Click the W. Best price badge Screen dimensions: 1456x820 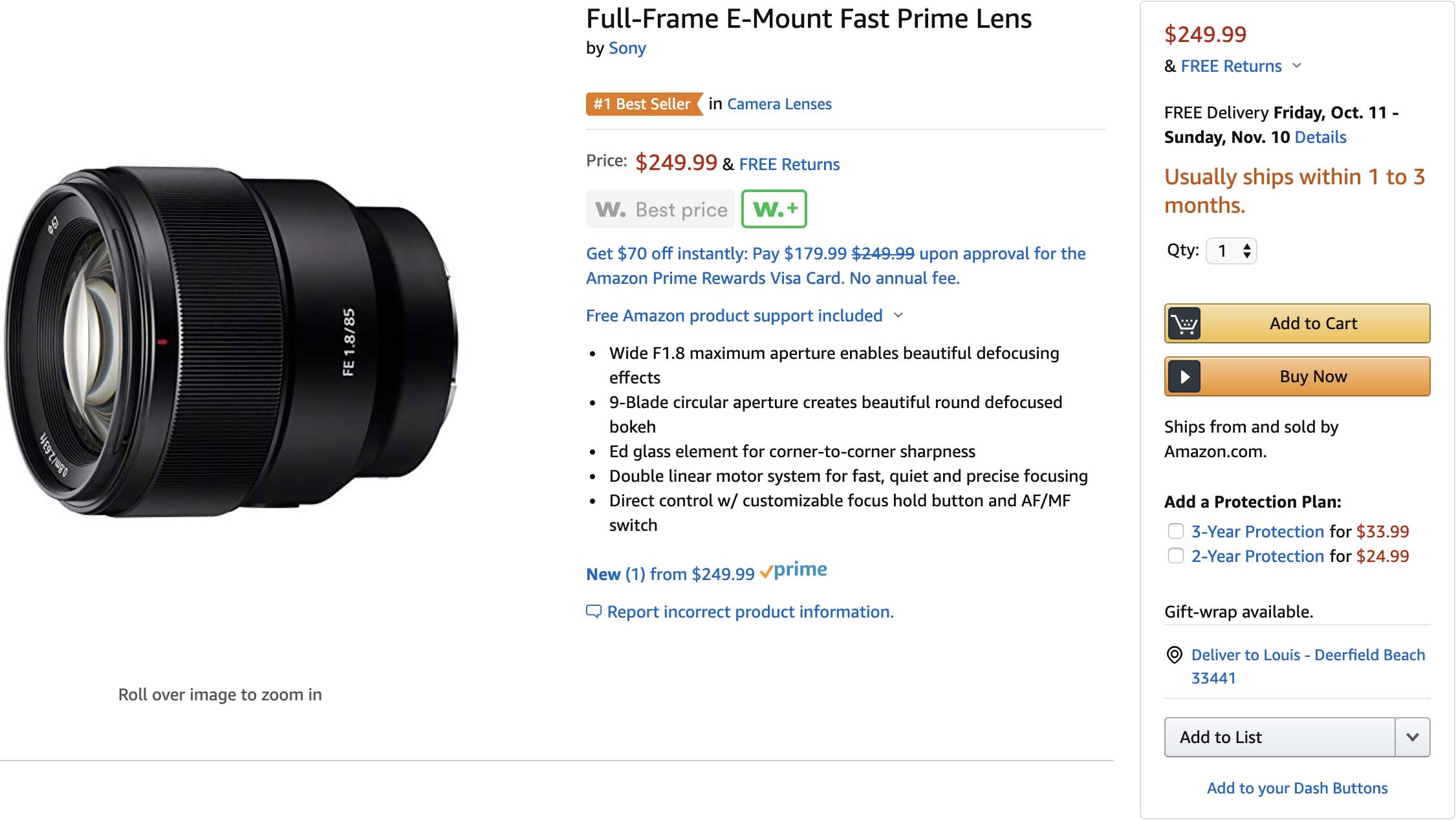[660, 209]
